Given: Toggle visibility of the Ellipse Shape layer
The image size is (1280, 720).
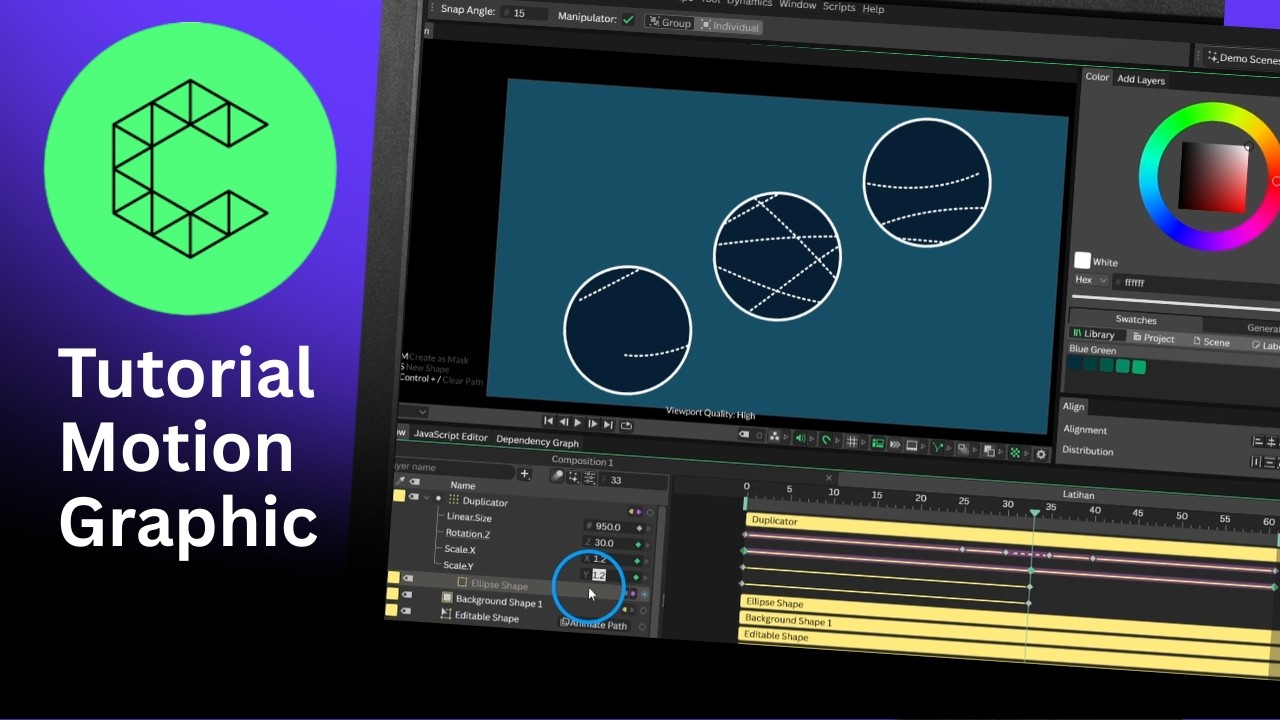Looking at the screenshot, I should click(408, 578).
